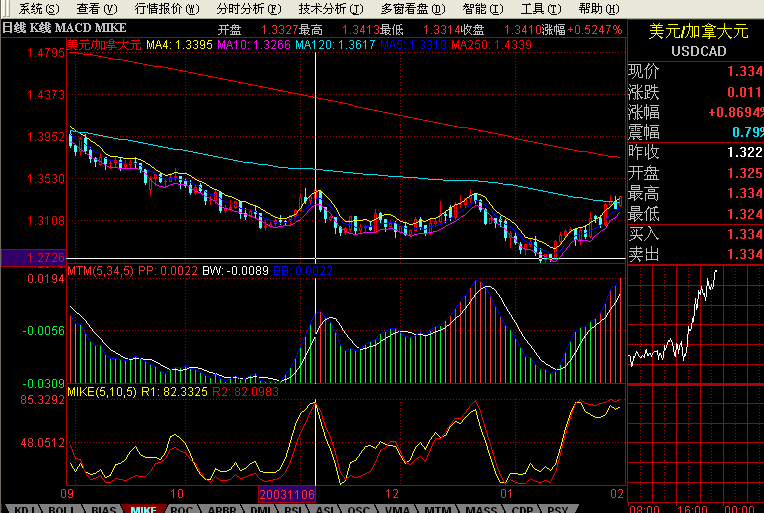The image size is (764, 513).
Task: Click the intraday mini price chart
Action: [x=696, y=324]
